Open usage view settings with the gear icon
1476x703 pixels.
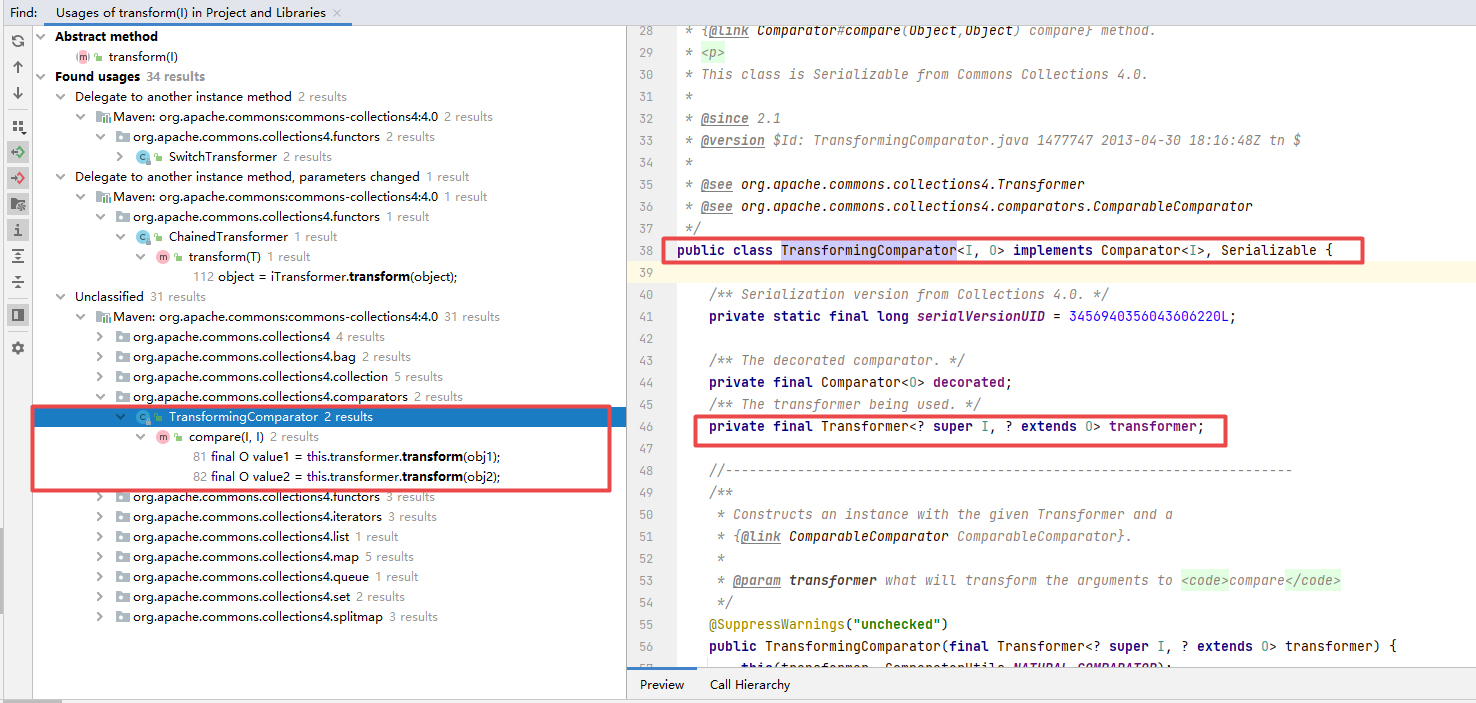pos(18,347)
